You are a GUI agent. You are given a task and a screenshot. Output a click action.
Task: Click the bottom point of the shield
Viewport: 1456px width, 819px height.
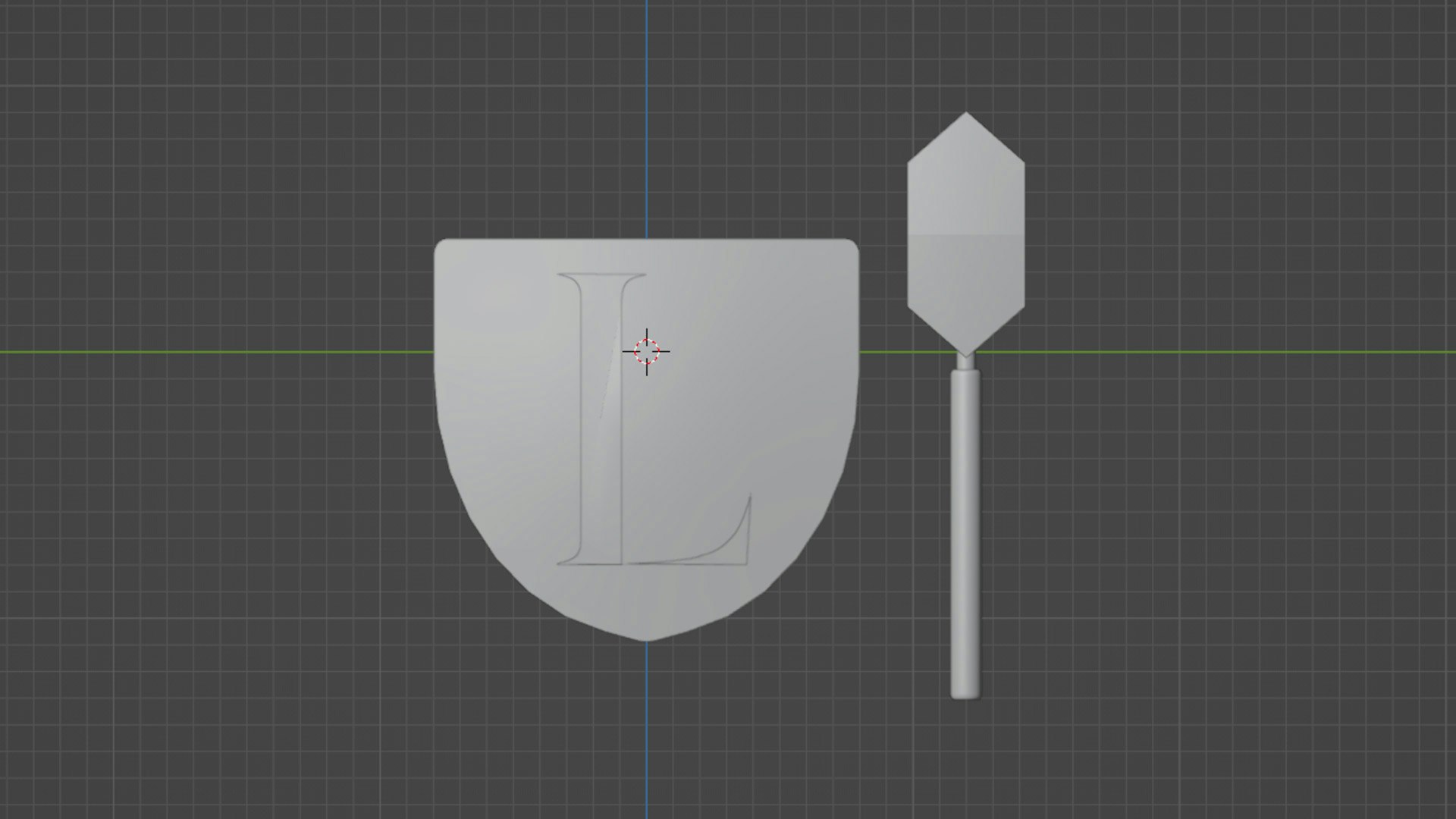coord(647,637)
